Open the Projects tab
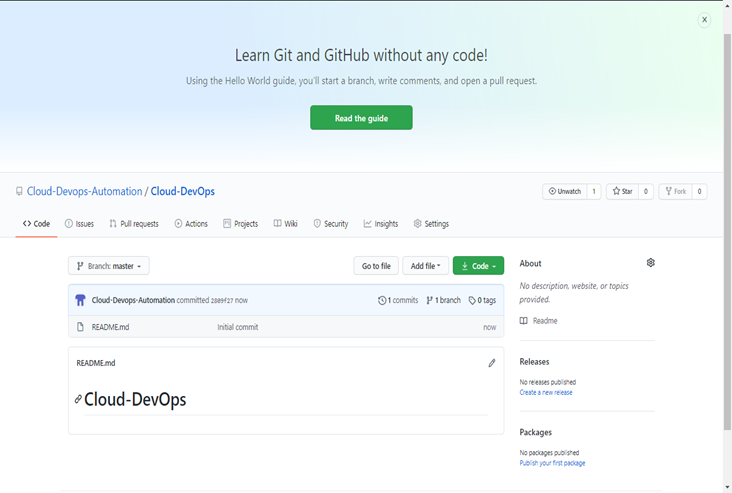The image size is (732, 493). pos(240,224)
